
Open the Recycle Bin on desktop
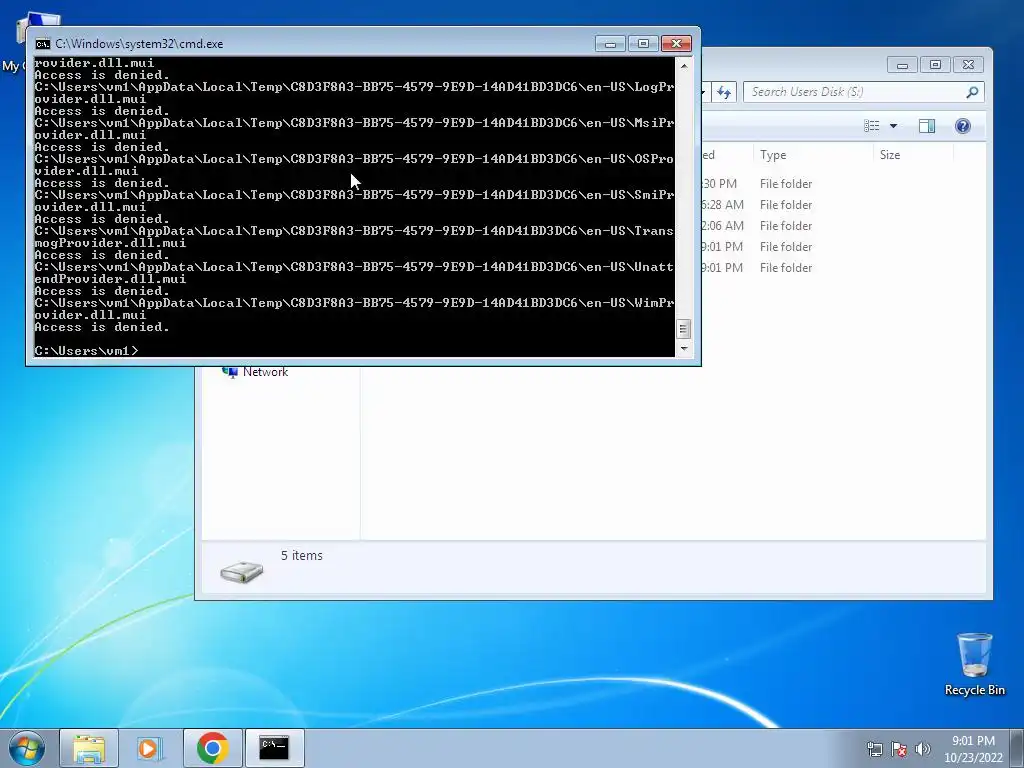tap(974, 664)
